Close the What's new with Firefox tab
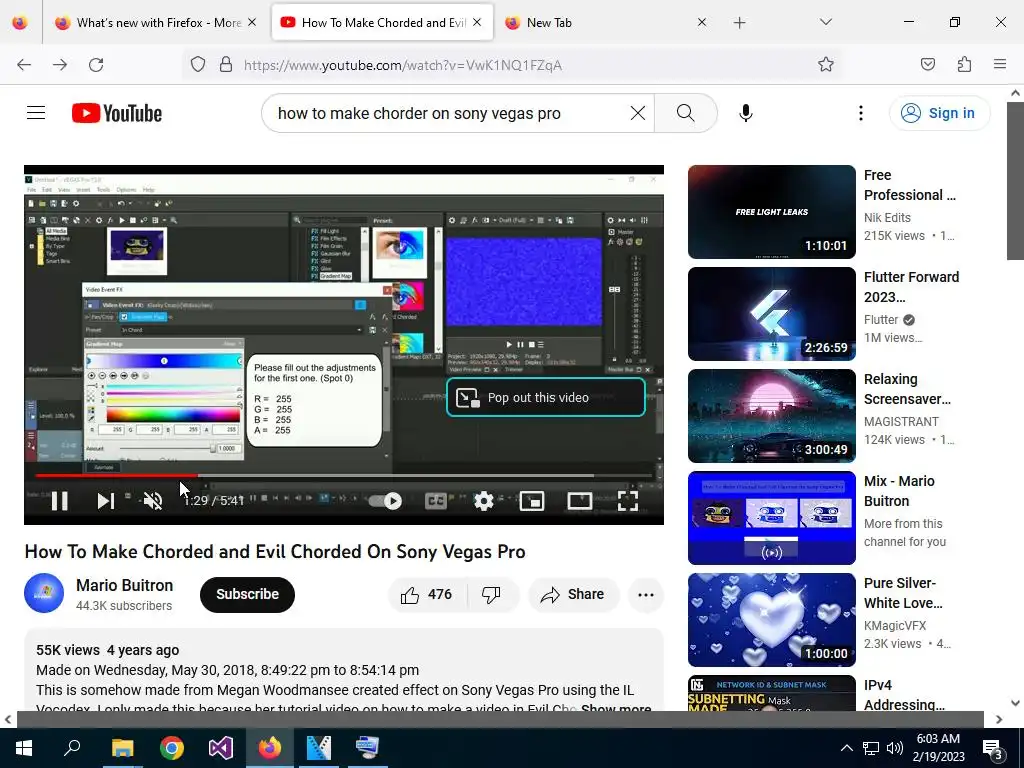 tap(252, 22)
